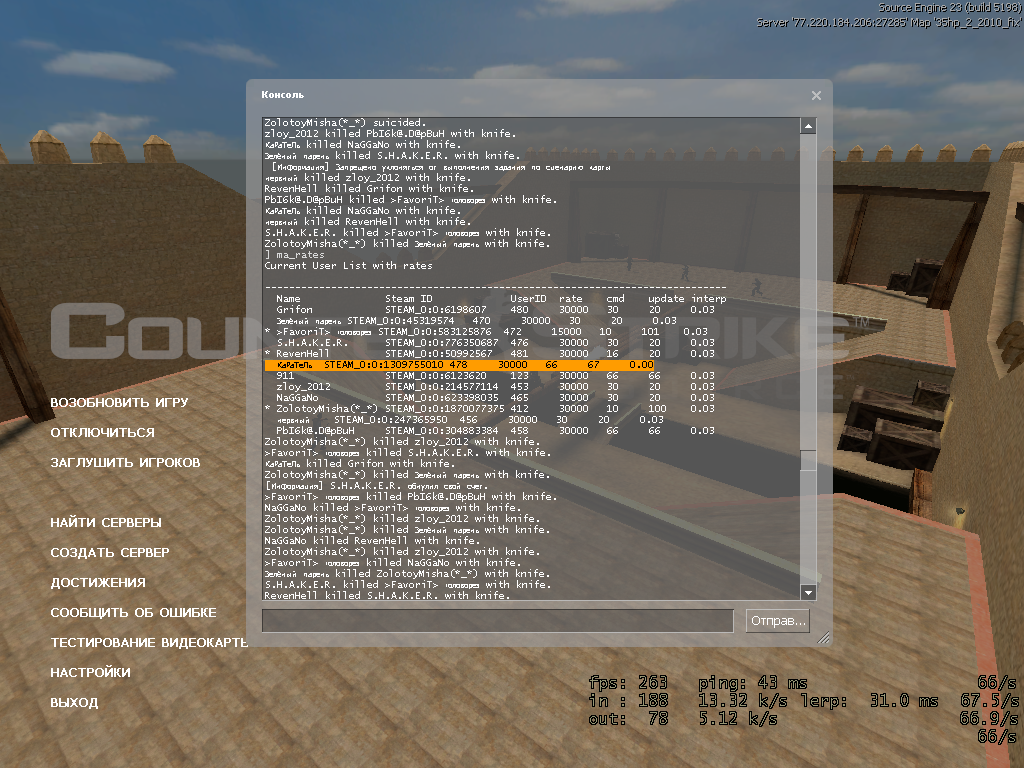Viewport: 1024px width, 768px height.
Task: Click the "Source Engine 23 (build 5198)" text
Action: (x=949, y=8)
